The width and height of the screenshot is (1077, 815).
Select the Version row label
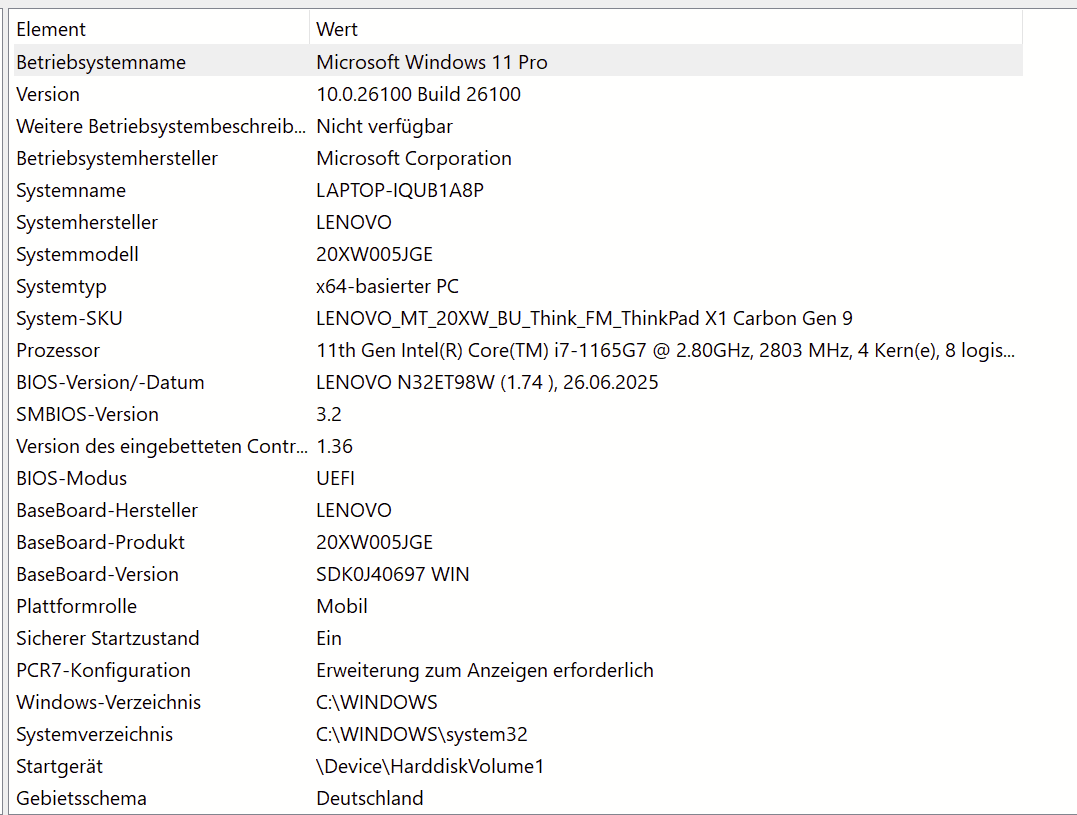point(48,94)
